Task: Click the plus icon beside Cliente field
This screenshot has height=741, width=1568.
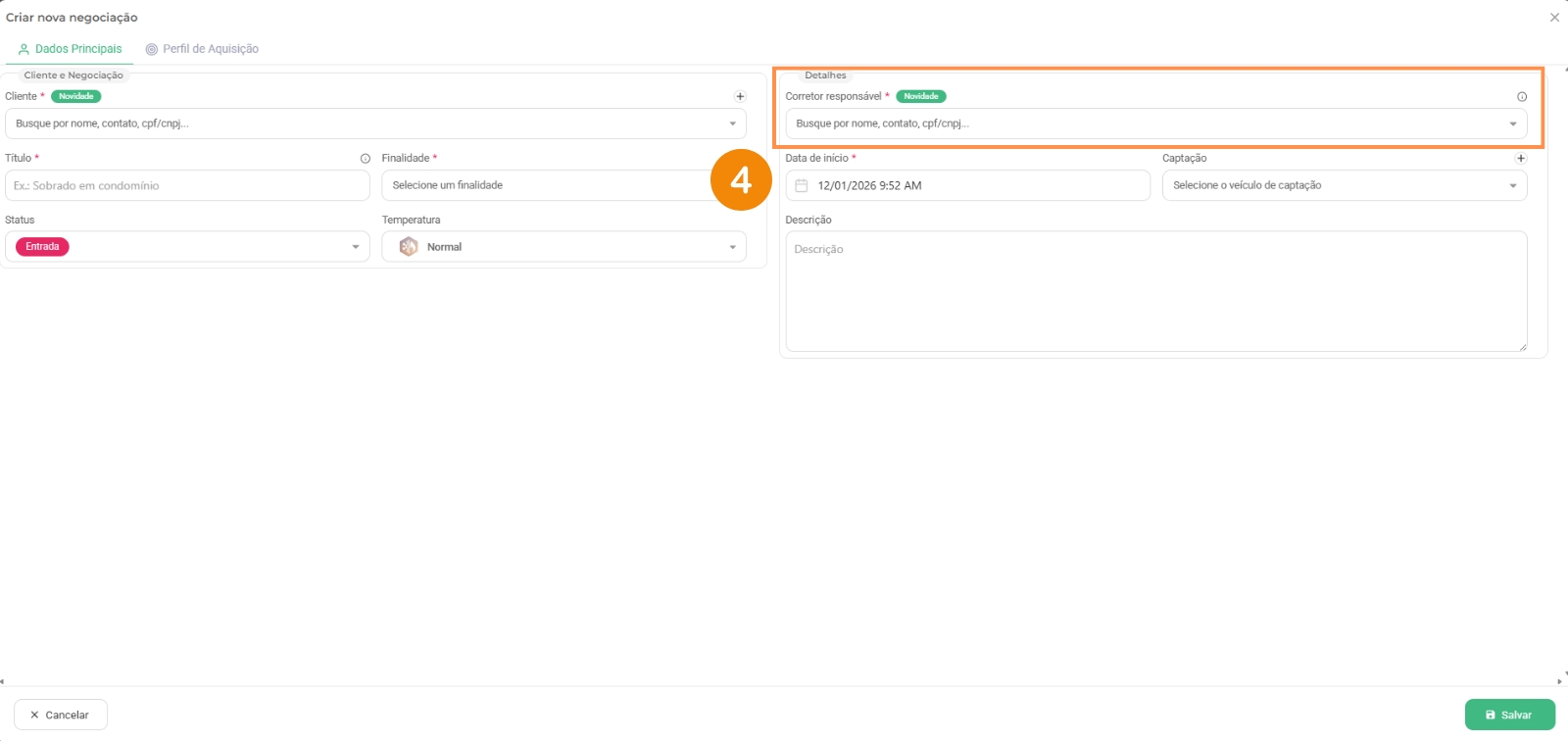Action: tap(740, 96)
